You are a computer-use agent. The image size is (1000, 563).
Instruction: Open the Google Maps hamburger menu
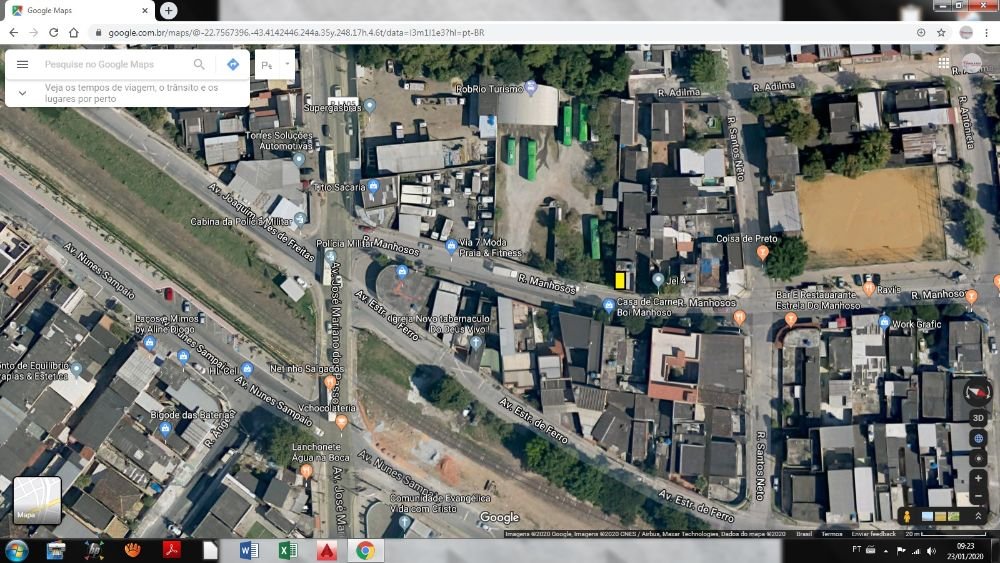pos(22,64)
